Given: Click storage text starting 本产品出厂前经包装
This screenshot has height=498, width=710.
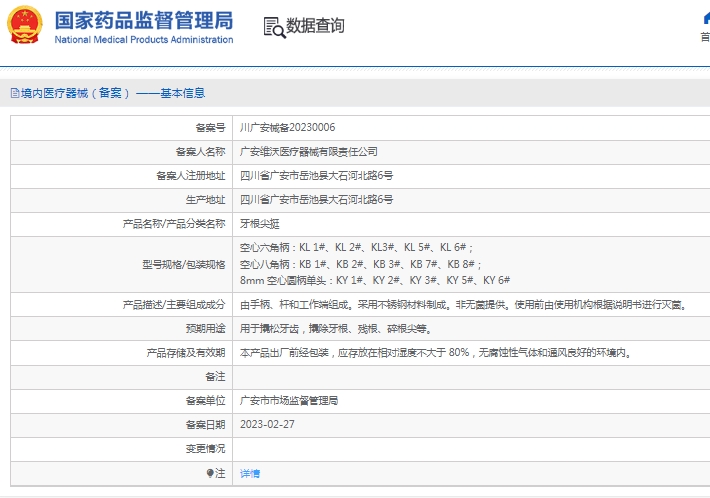Looking at the screenshot, I should pos(436,353).
